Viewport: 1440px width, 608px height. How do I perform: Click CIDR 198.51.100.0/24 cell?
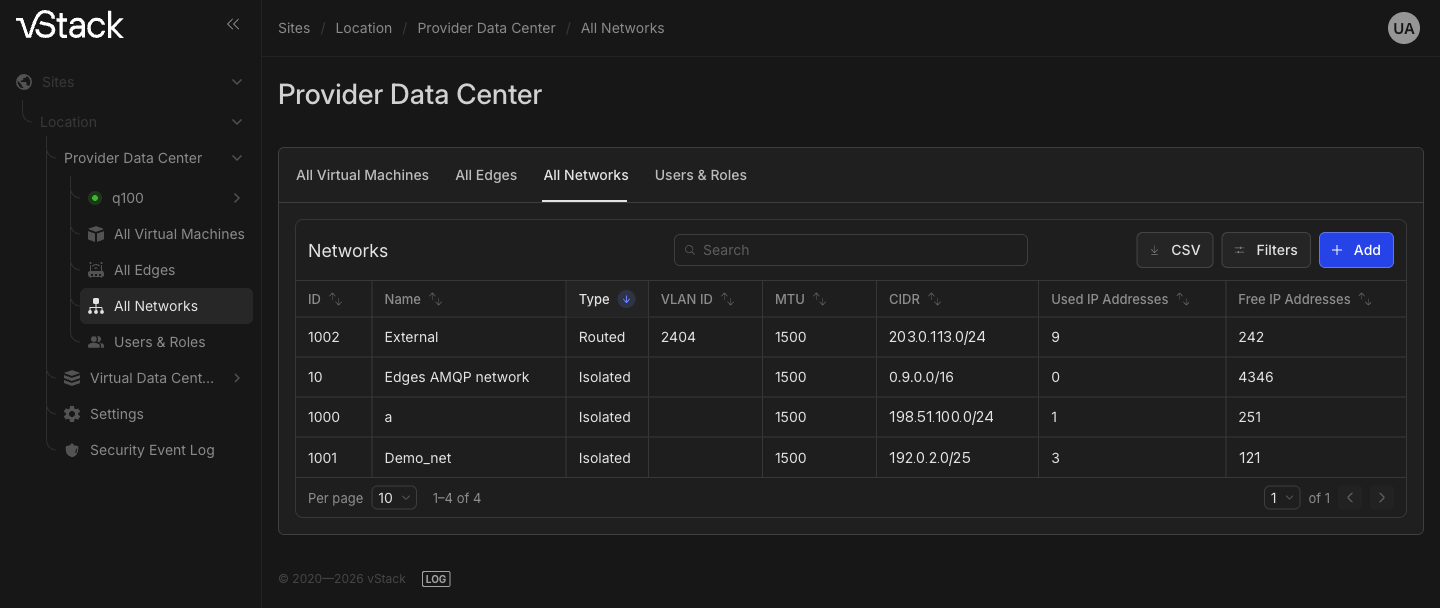[942, 417]
